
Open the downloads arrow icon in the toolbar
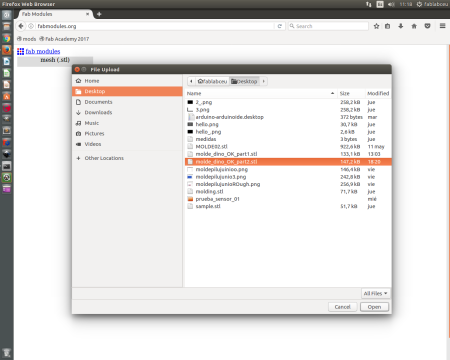tap(401, 26)
